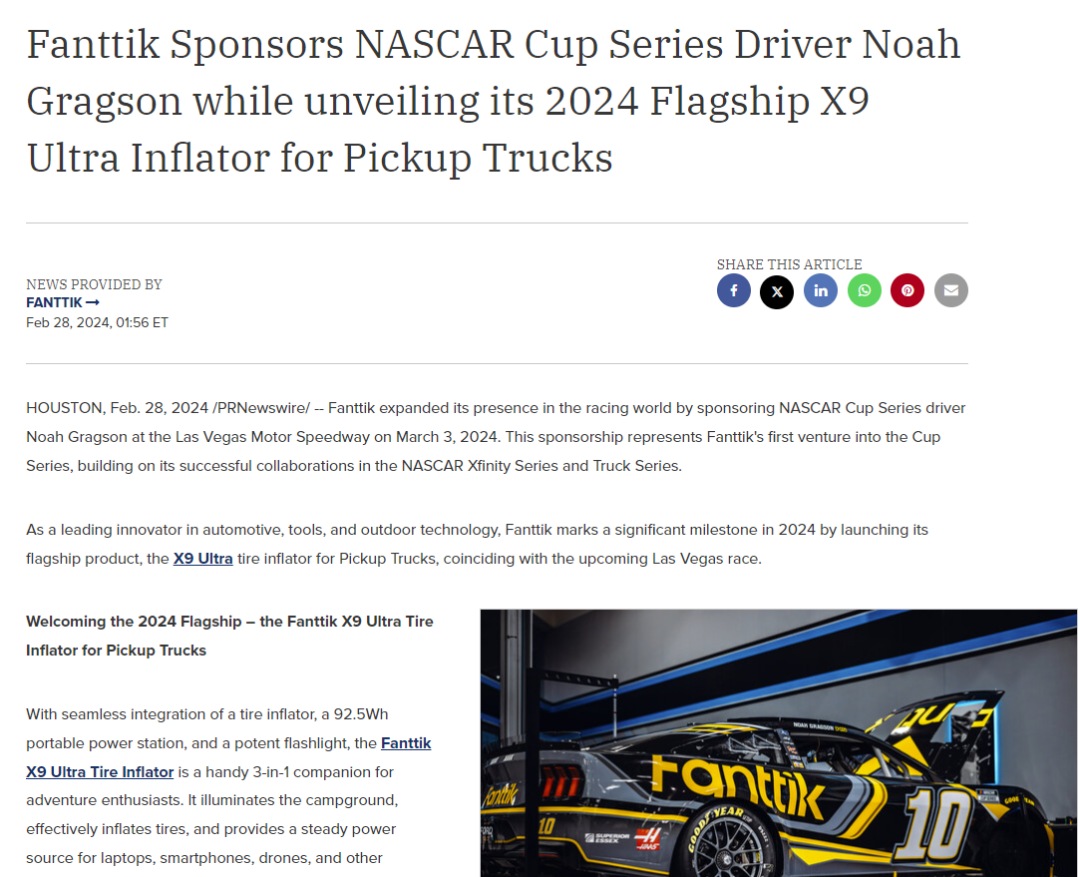Click the arrow next to FANTTIK
The width and height of the screenshot is (1080, 877).
tap(93, 303)
